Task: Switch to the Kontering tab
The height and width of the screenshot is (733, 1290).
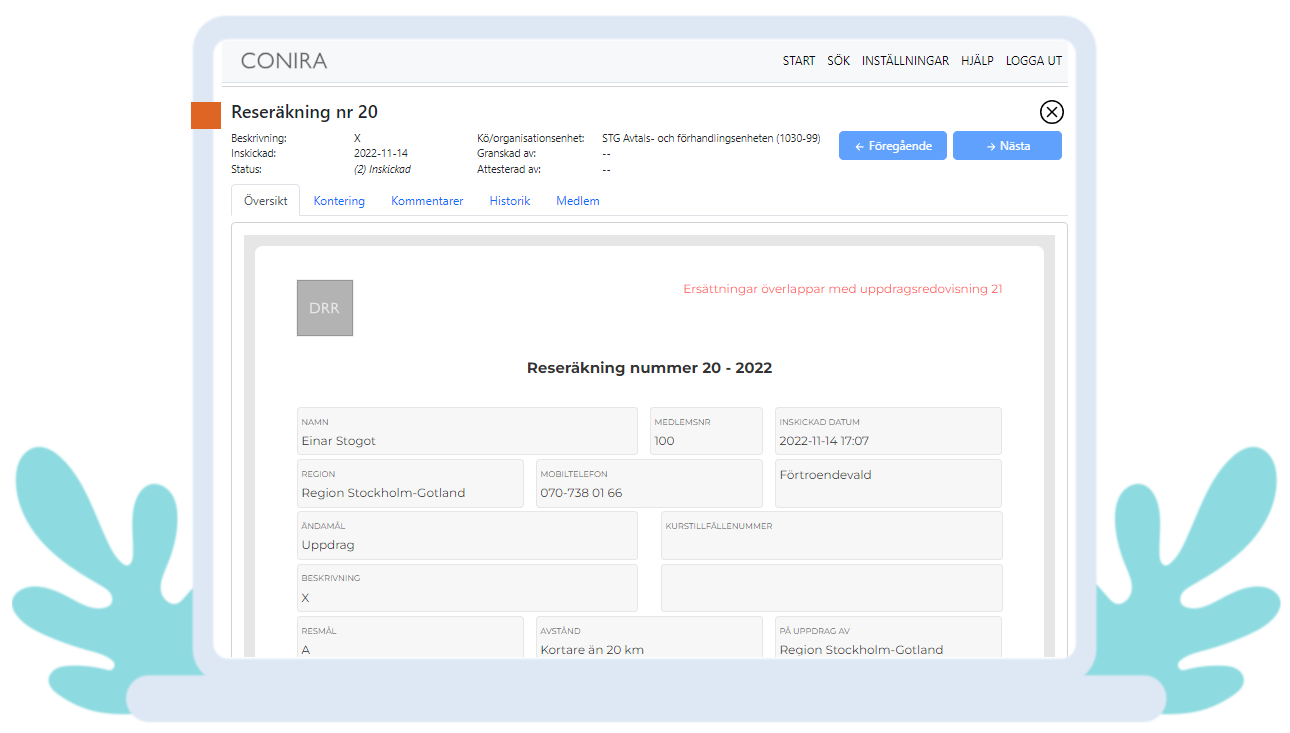Action: coord(339,201)
